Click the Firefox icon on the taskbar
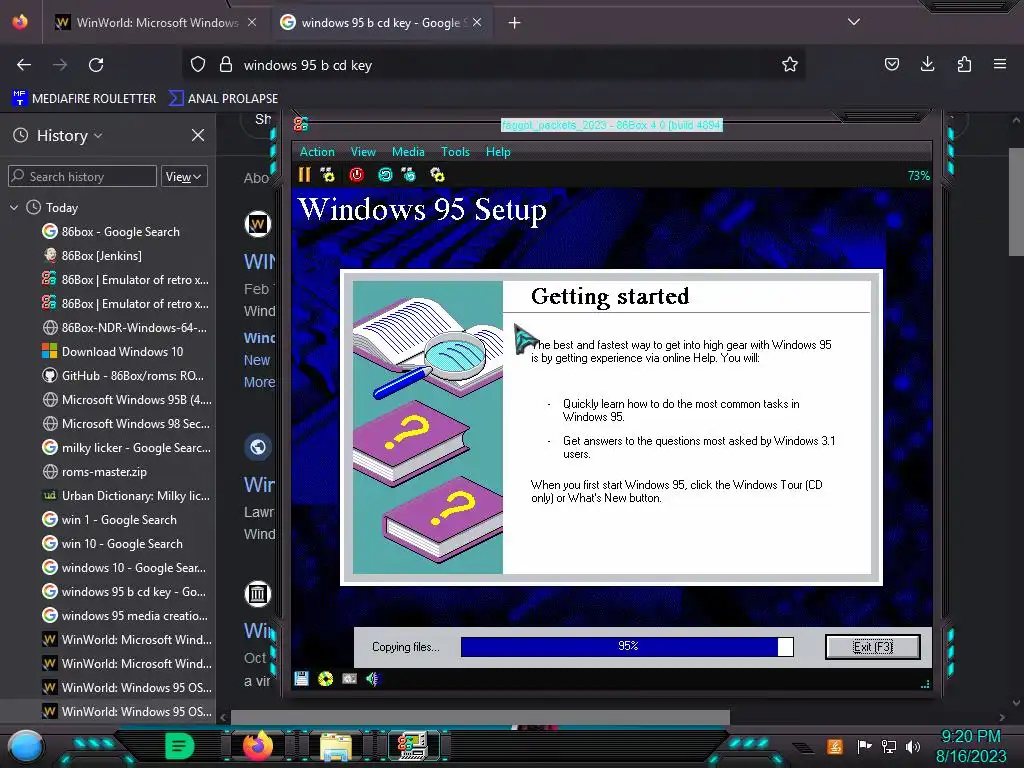This screenshot has height=768, width=1024. 258,746
